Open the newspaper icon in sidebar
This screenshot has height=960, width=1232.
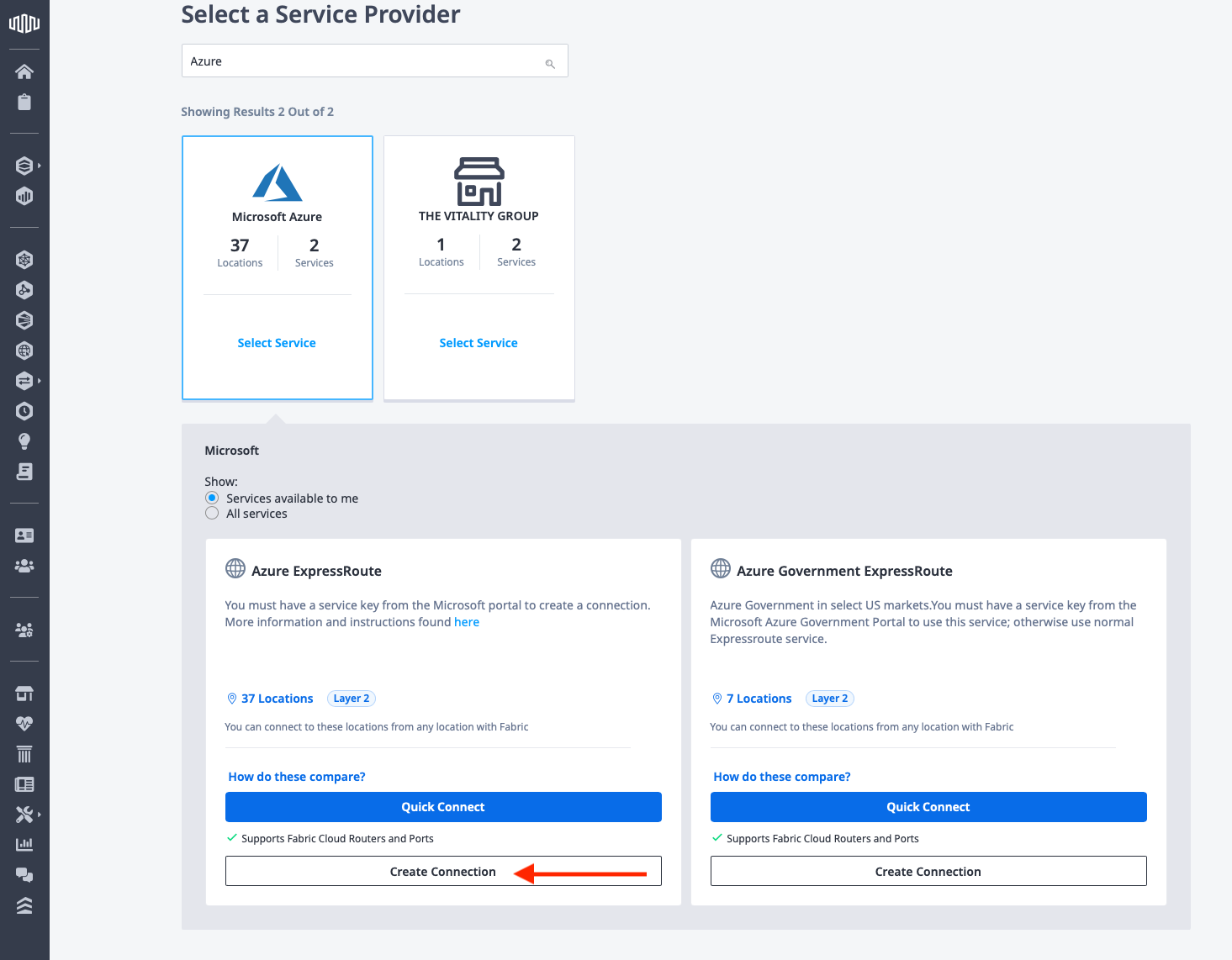pos(24,784)
